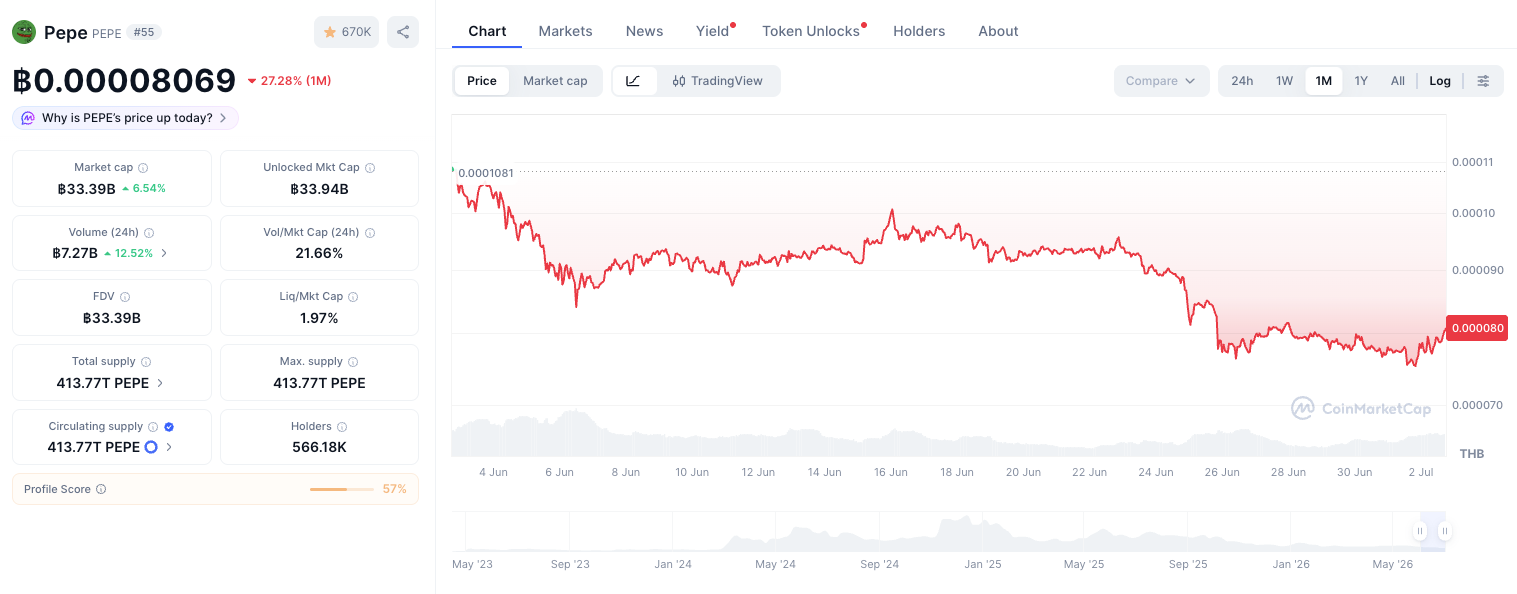1517x594 pixels.
Task: Switch to TradingView chart mode
Action: click(x=717, y=81)
